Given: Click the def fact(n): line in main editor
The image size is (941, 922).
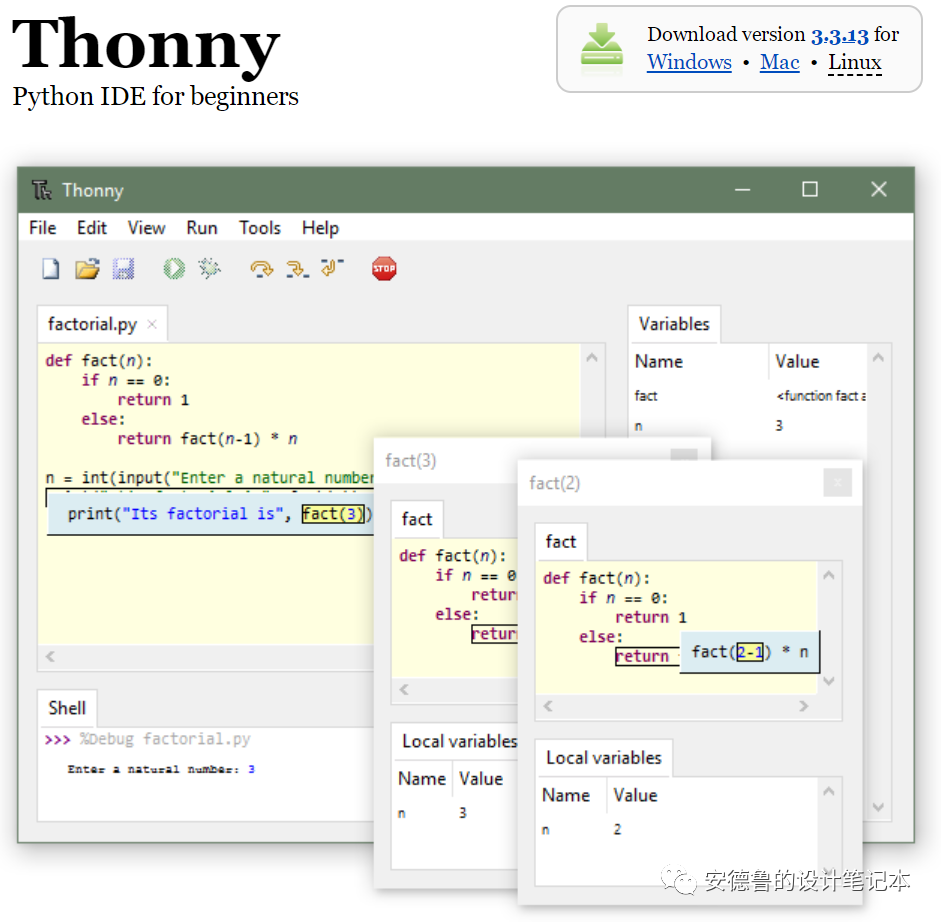Looking at the screenshot, I should point(99,361).
